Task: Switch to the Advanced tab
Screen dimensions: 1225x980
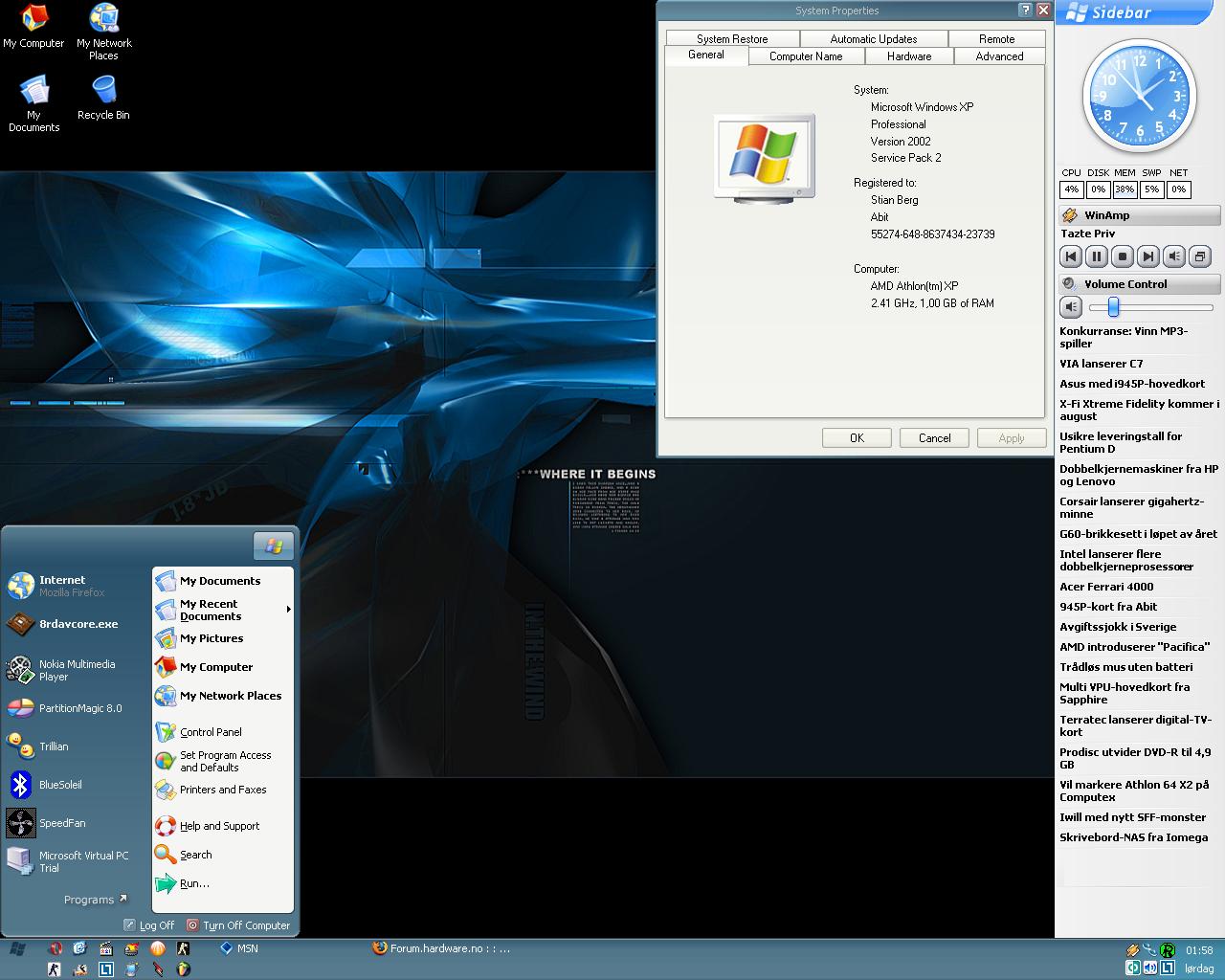Action: (999, 56)
